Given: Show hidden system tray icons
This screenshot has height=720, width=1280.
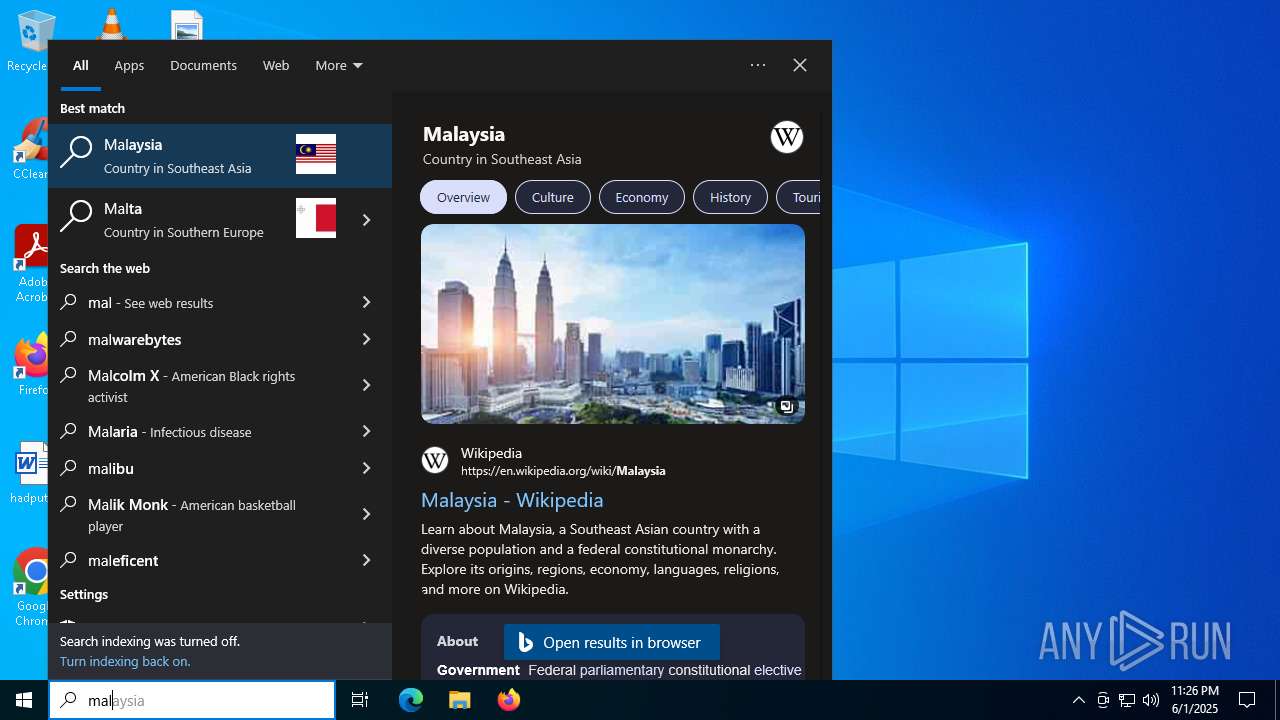Looking at the screenshot, I should point(1078,700).
